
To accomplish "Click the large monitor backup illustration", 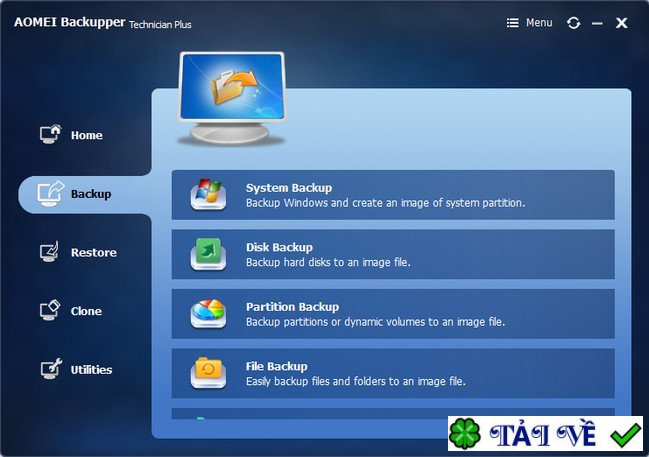I will pos(232,99).
